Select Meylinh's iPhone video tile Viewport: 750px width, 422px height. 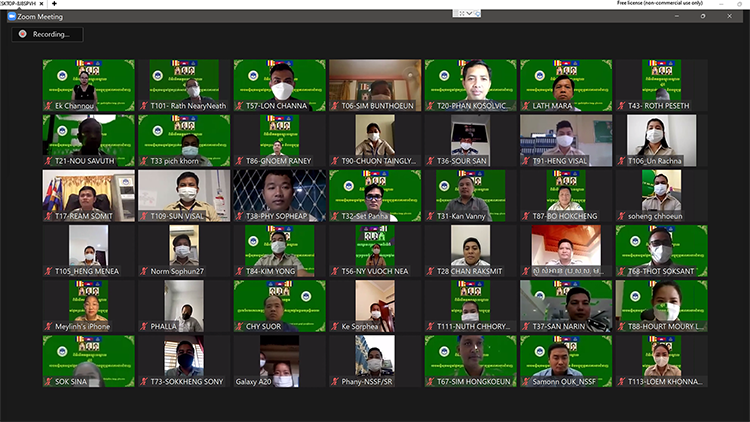[x=88, y=306]
